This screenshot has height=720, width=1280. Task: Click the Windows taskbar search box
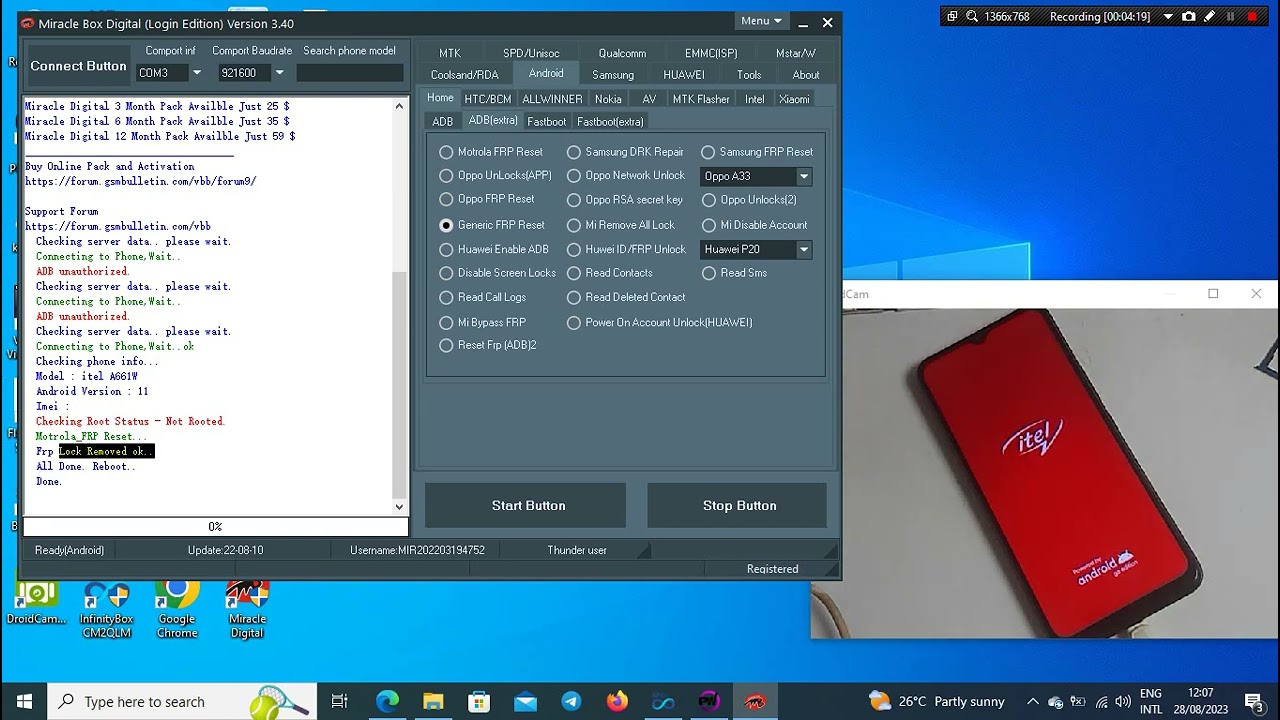point(182,701)
